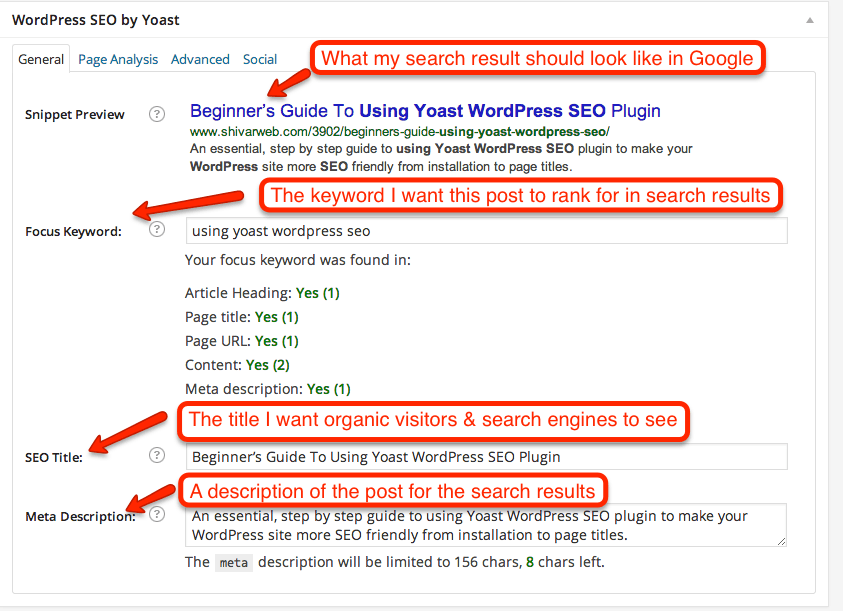
Task: Switch to the Page Analysis tab
Action: pyautogui.click(x=117, y=59)
